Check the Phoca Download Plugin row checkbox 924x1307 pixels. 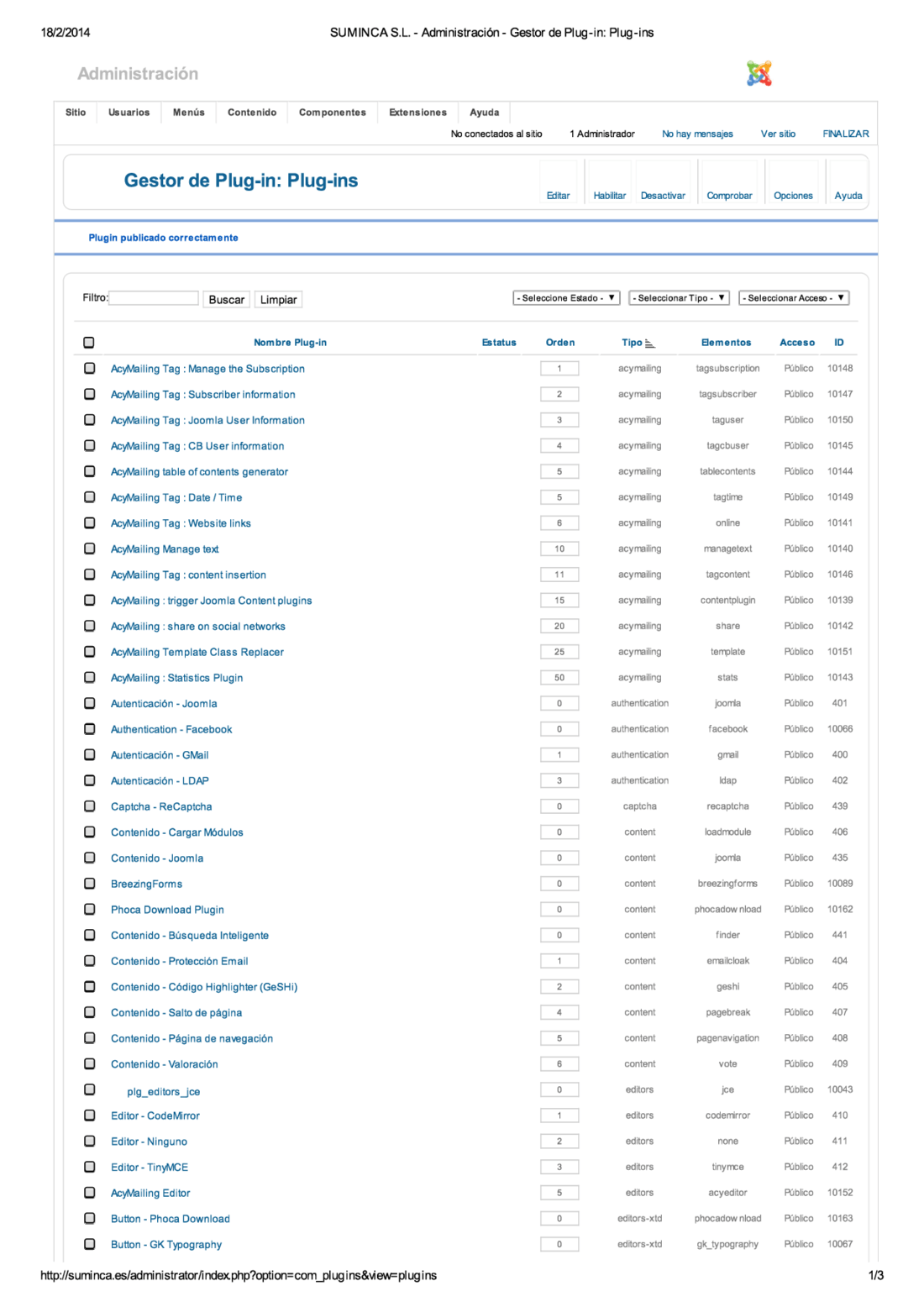click(89, 909)
